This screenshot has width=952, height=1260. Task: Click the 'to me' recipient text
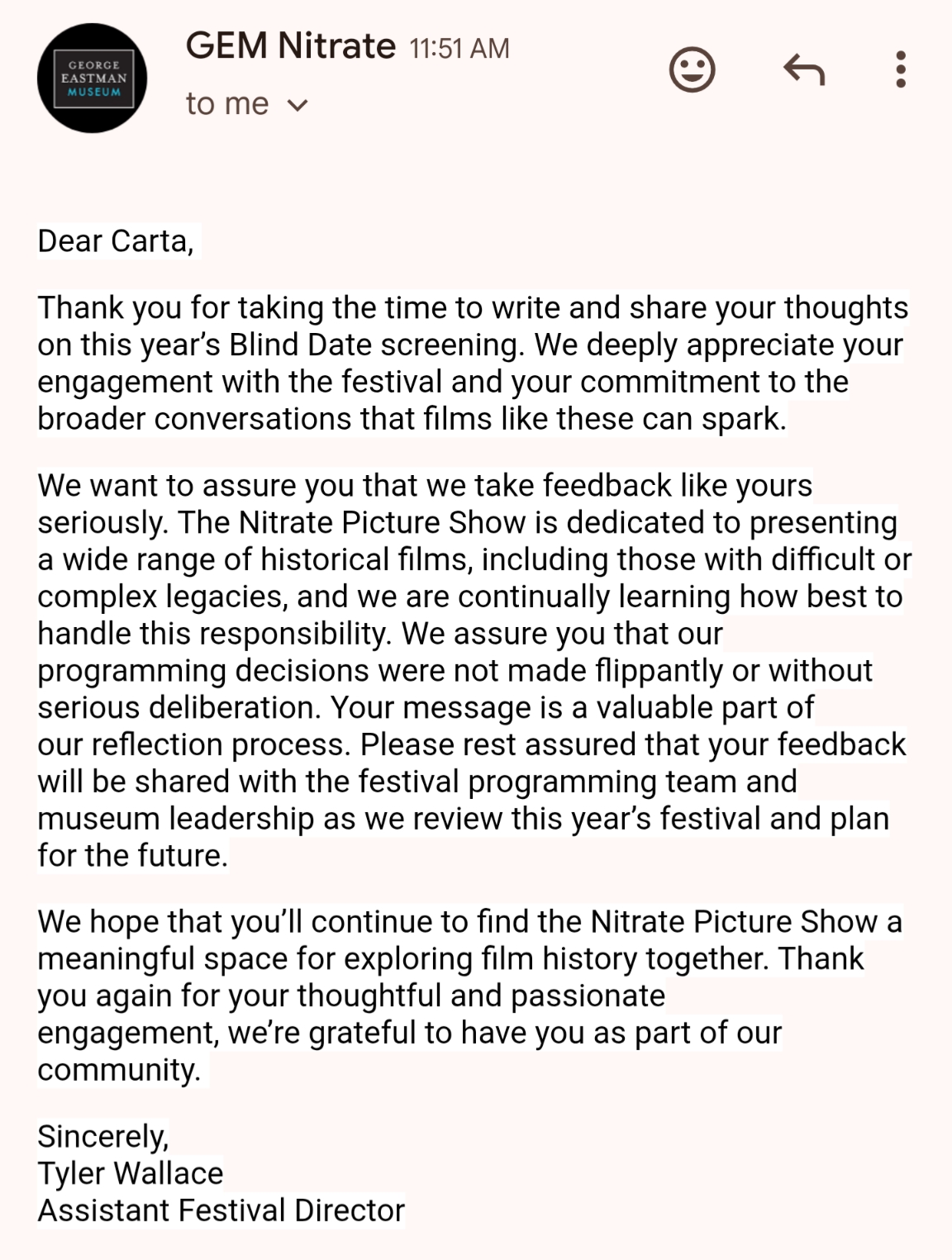point(226,104)
